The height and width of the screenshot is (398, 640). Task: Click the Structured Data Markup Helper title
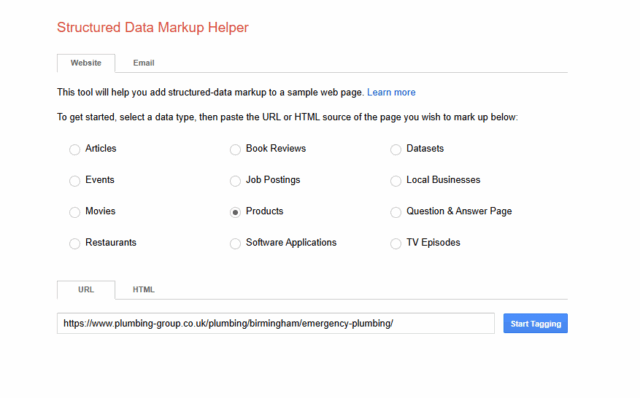click(153, 27)
